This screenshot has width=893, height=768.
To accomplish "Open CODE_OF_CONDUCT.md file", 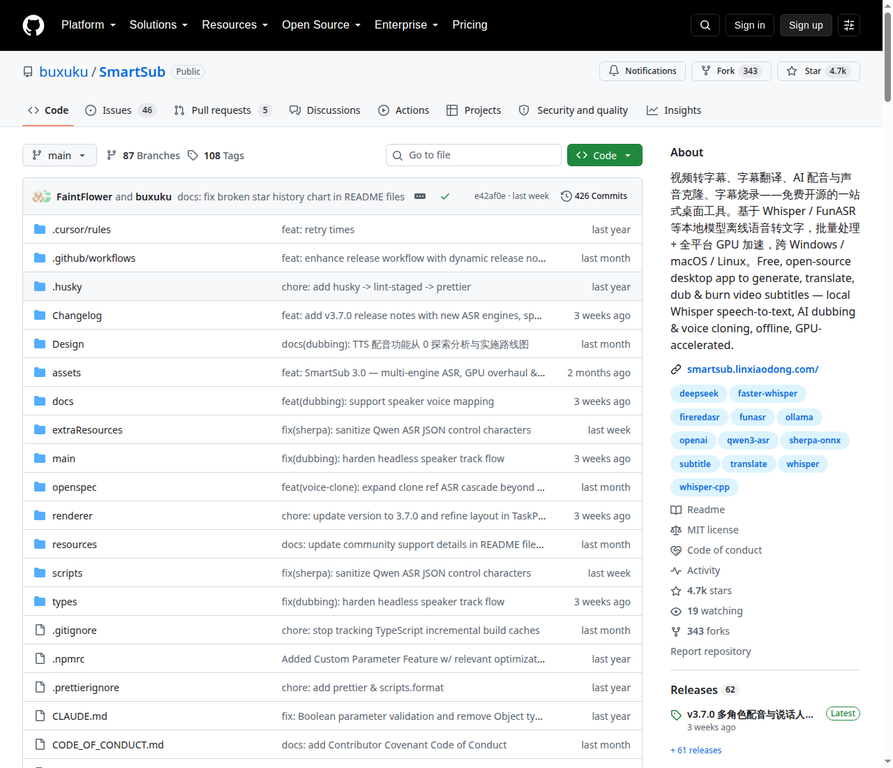I will (x=108, y=745).
